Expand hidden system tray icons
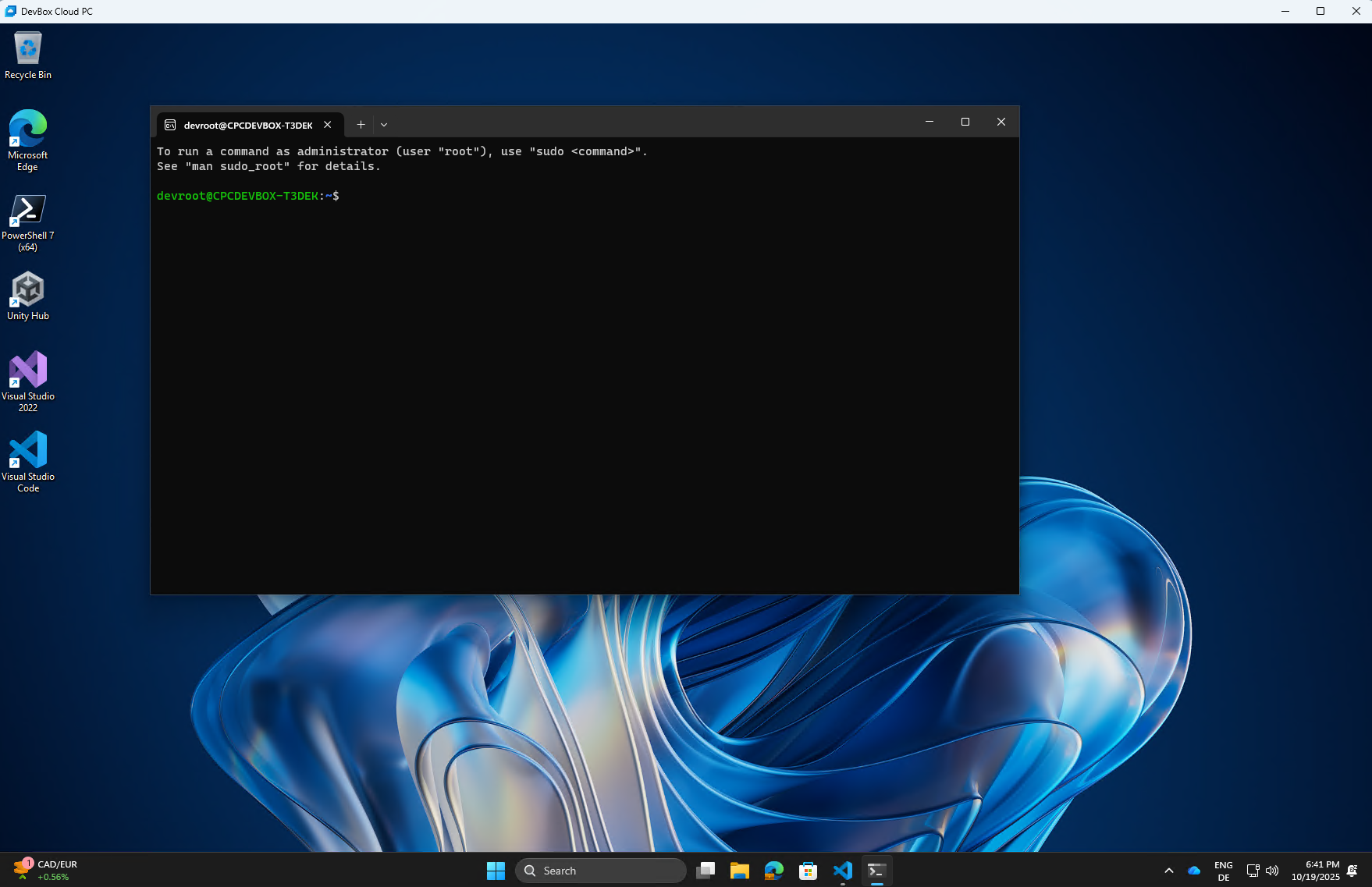The width and height of the screenshot is (1372, 887). pos(1169,870)
